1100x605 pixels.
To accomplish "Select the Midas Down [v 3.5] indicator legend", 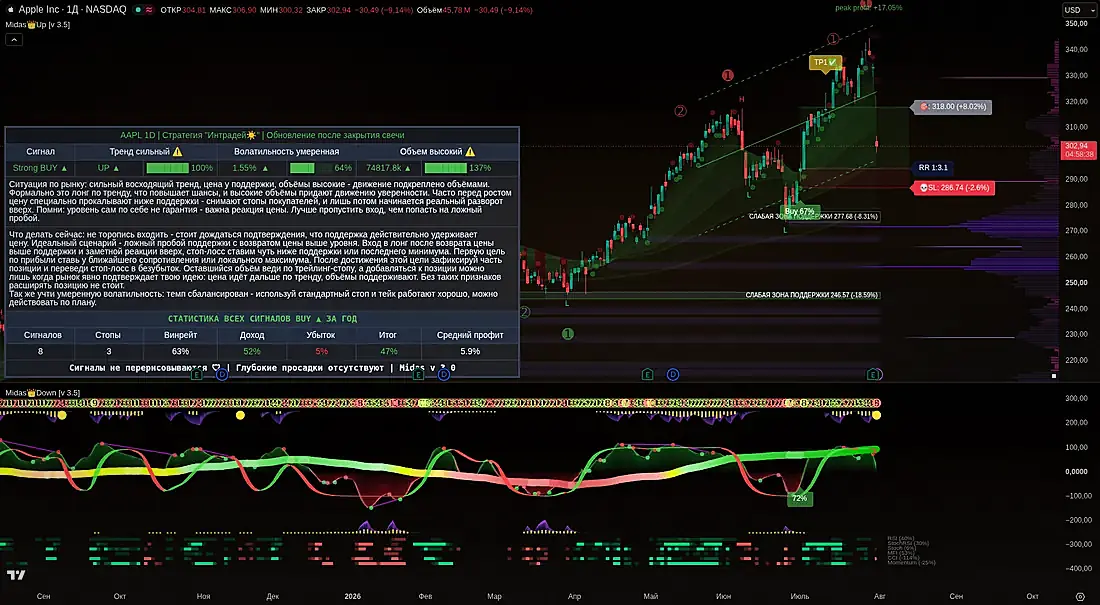I will point(43,393).
